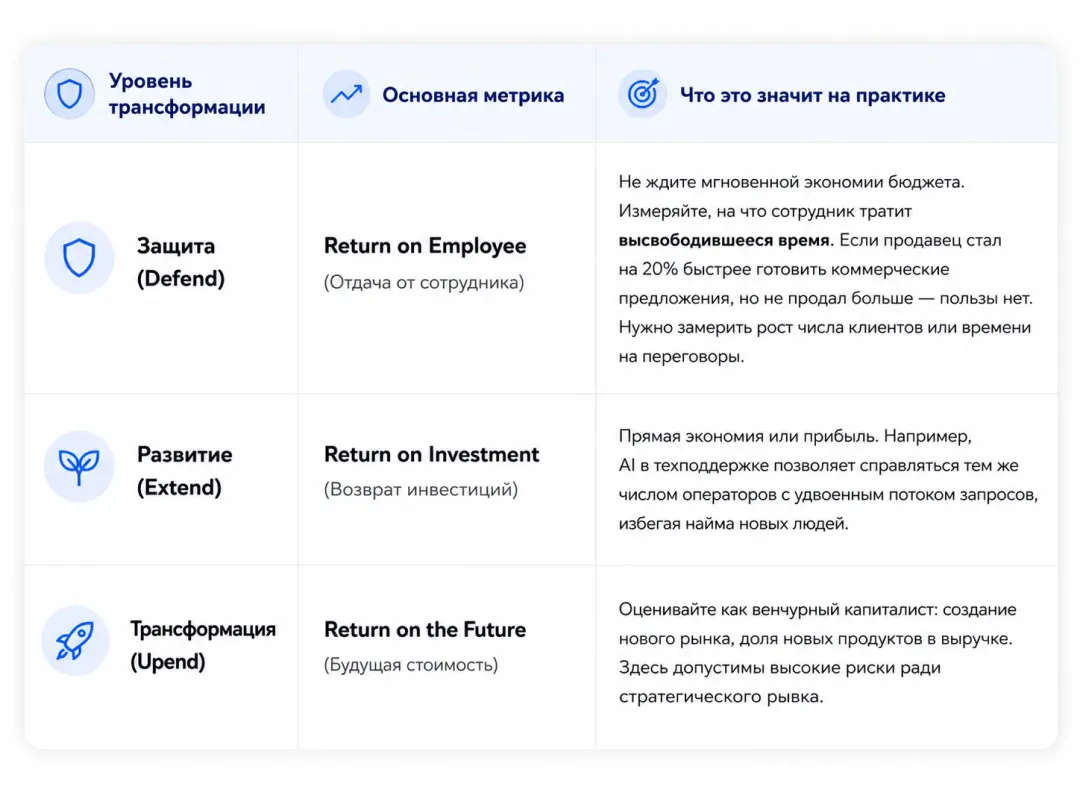
Task: Click the trending arrow chart icon
Action: 346,94
